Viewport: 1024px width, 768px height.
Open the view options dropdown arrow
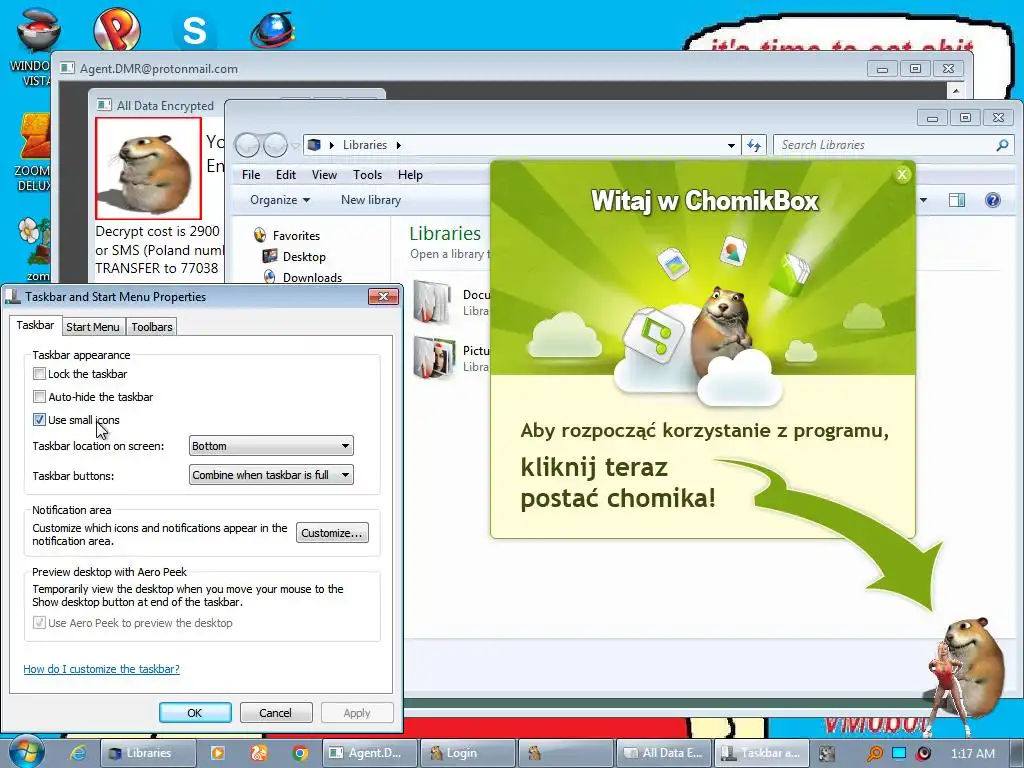coord(923,200)
